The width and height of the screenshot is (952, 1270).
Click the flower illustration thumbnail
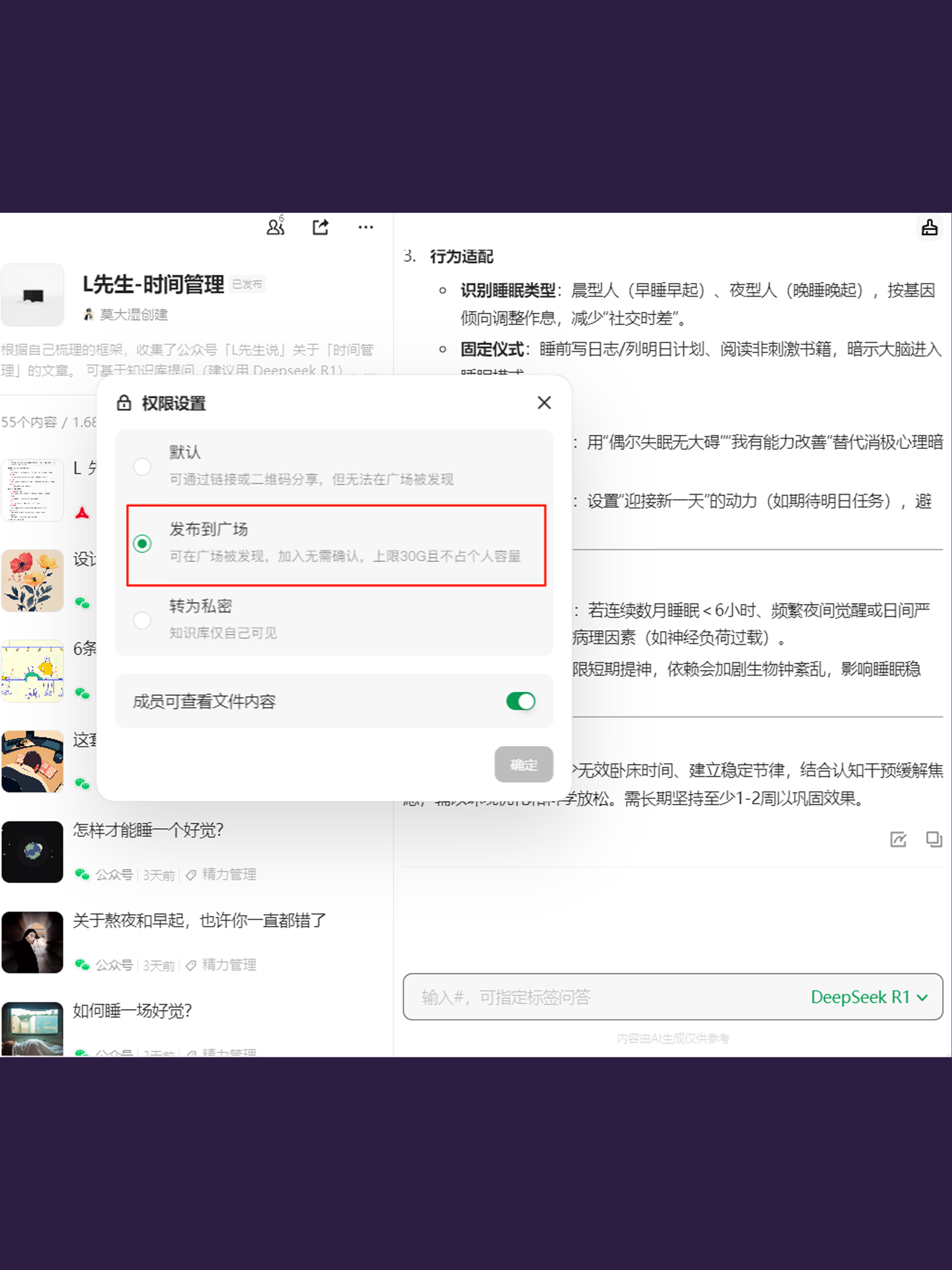tap(32, 580)
